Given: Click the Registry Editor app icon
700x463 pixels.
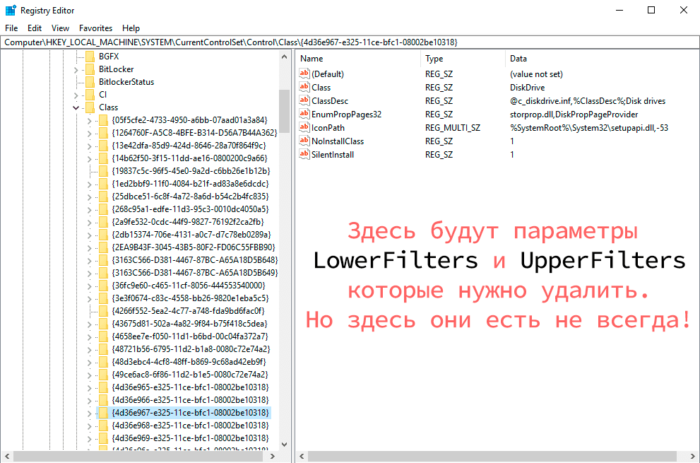Looking at the screenshot, I should pyautogui.click(x=11, y=10).
